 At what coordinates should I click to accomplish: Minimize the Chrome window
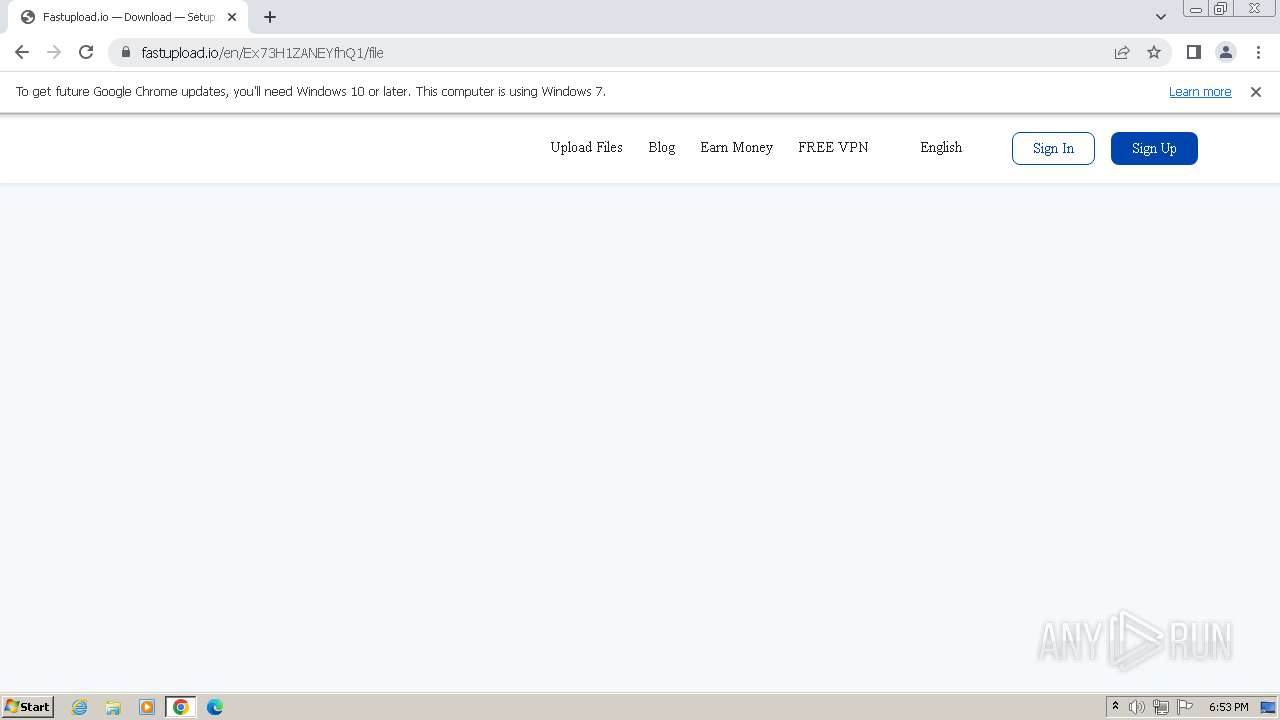pos(1196,9)
